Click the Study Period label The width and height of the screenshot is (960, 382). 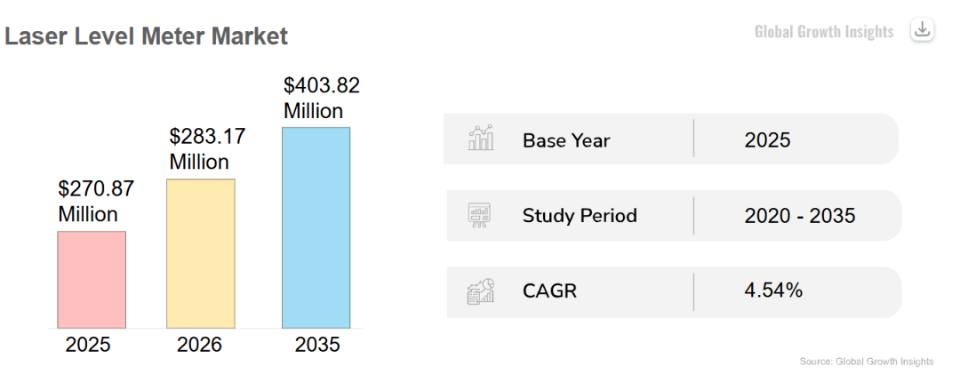pos(580,215)
